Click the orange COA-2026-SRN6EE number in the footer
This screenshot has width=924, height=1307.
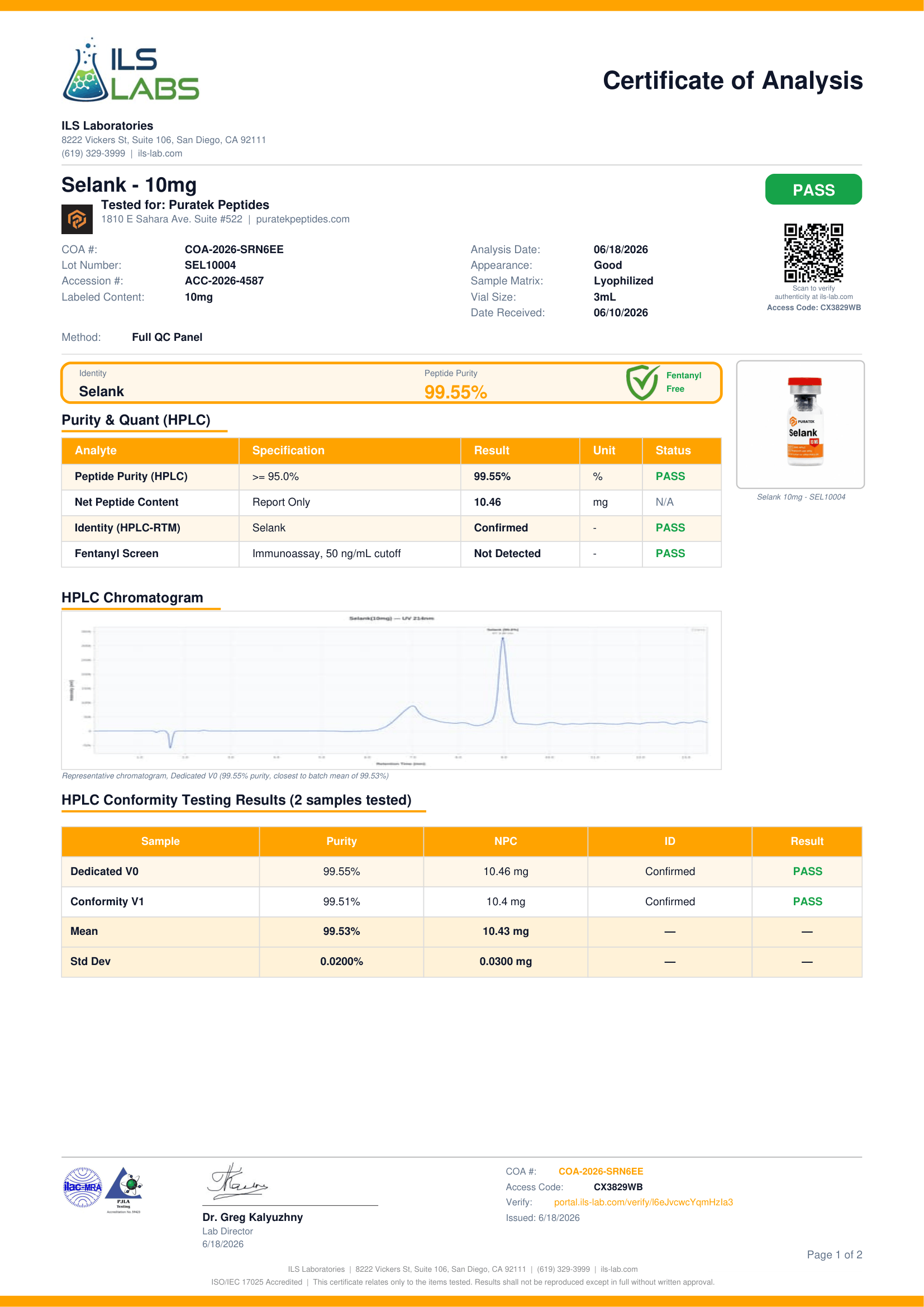pos(601,1172)
